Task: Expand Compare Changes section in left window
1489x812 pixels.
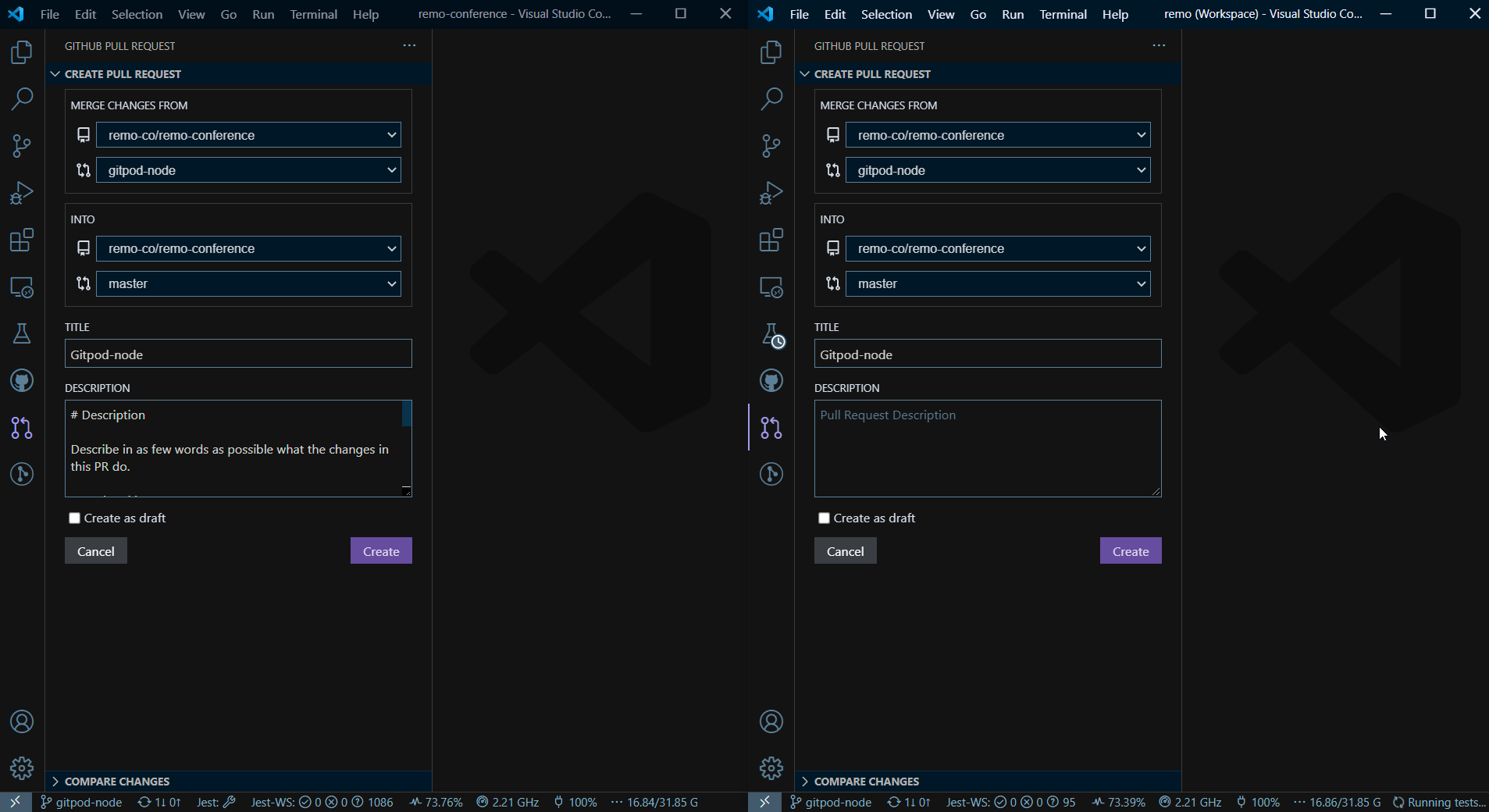Action: [x=238, y=782]
